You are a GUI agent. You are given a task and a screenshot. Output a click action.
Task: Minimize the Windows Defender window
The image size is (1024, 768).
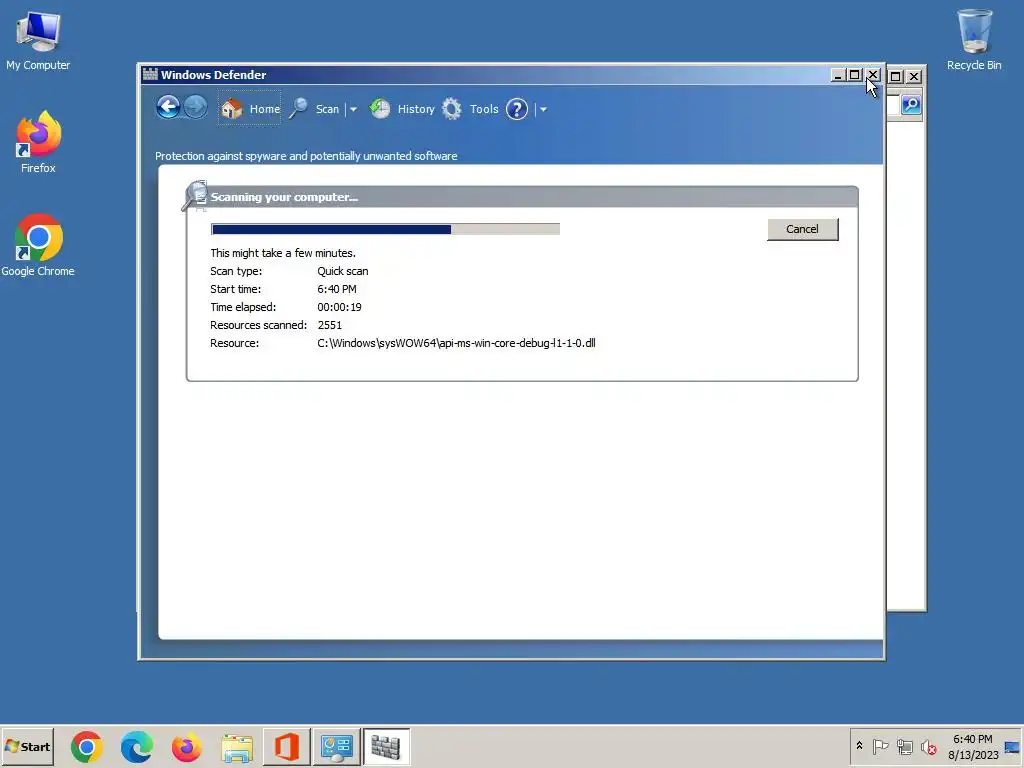[x=838, y=75]
